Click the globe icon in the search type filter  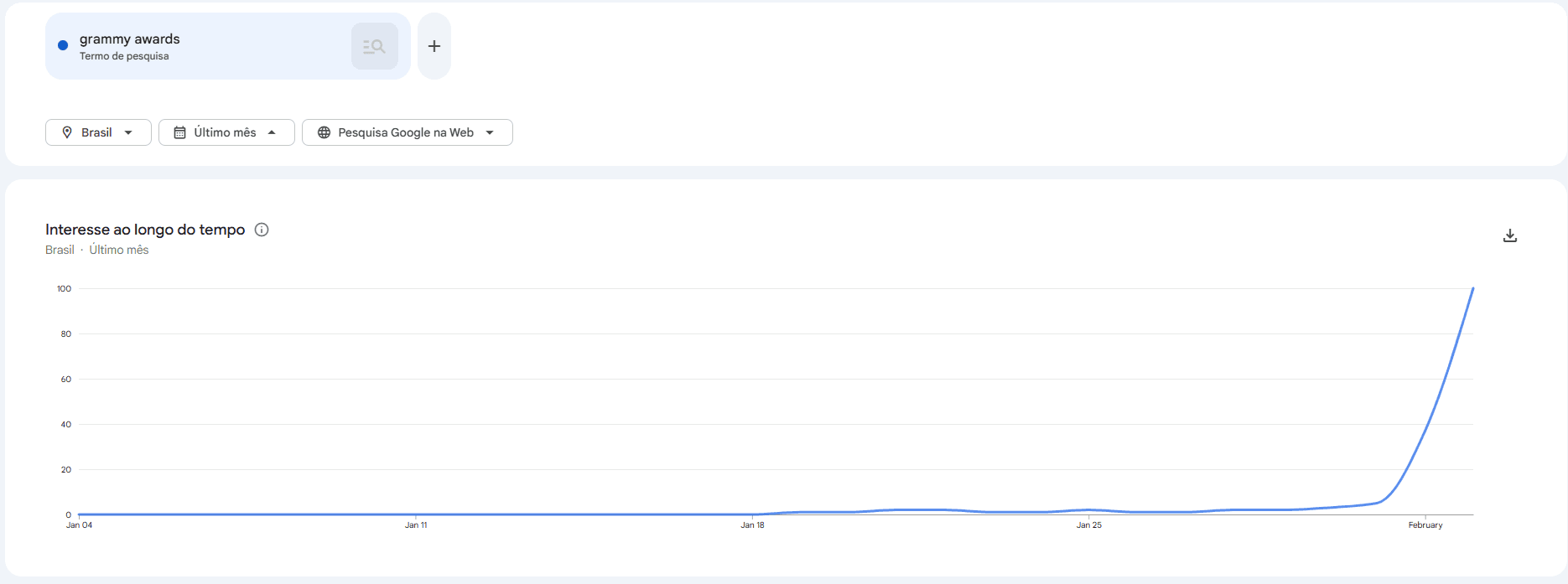324,132
